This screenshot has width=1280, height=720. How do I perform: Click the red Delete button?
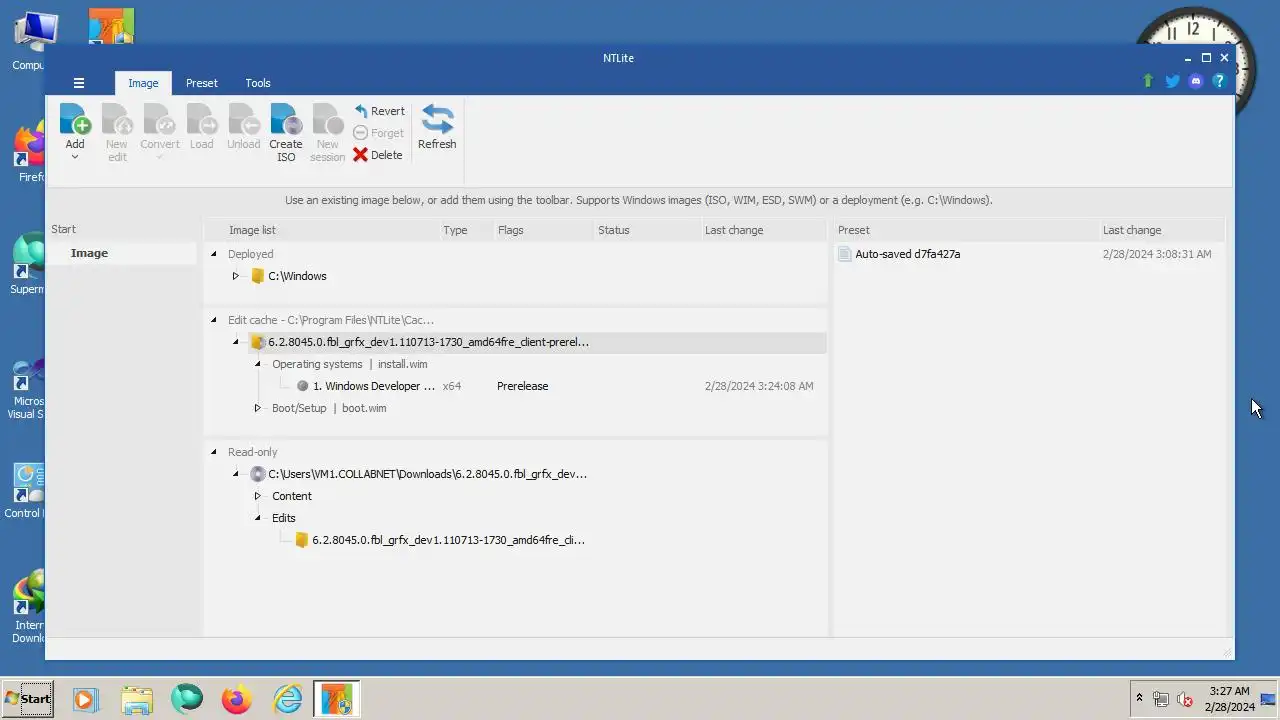tap(378, 155)
